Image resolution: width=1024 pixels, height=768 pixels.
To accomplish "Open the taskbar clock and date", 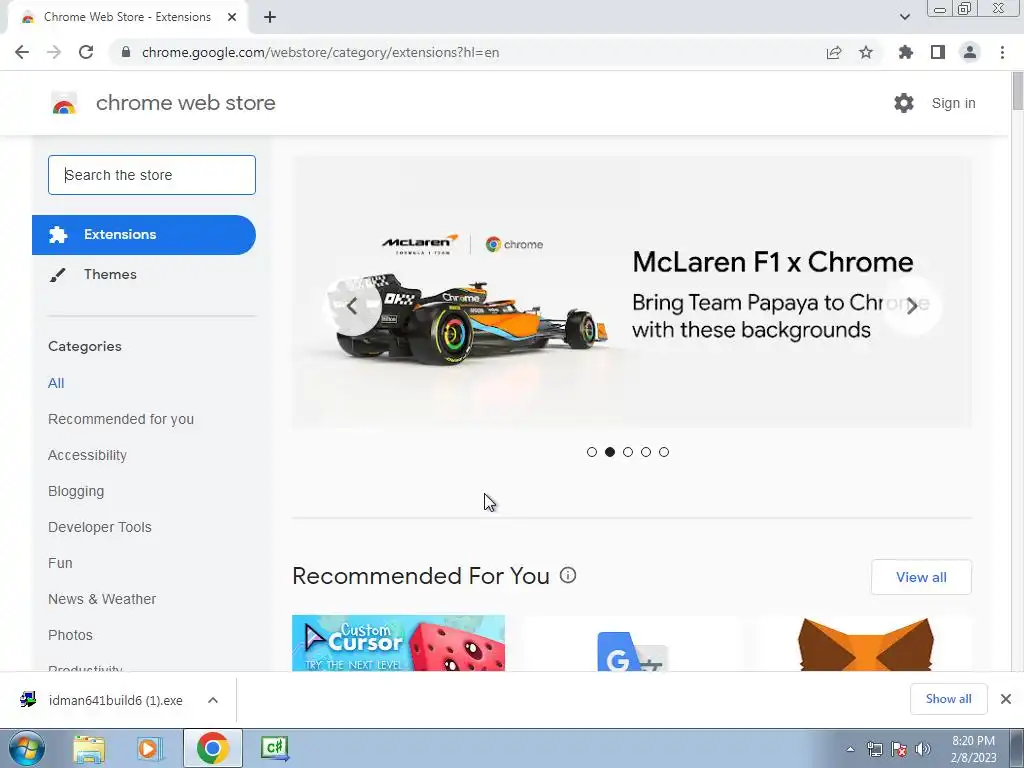I will pos(973,749).
